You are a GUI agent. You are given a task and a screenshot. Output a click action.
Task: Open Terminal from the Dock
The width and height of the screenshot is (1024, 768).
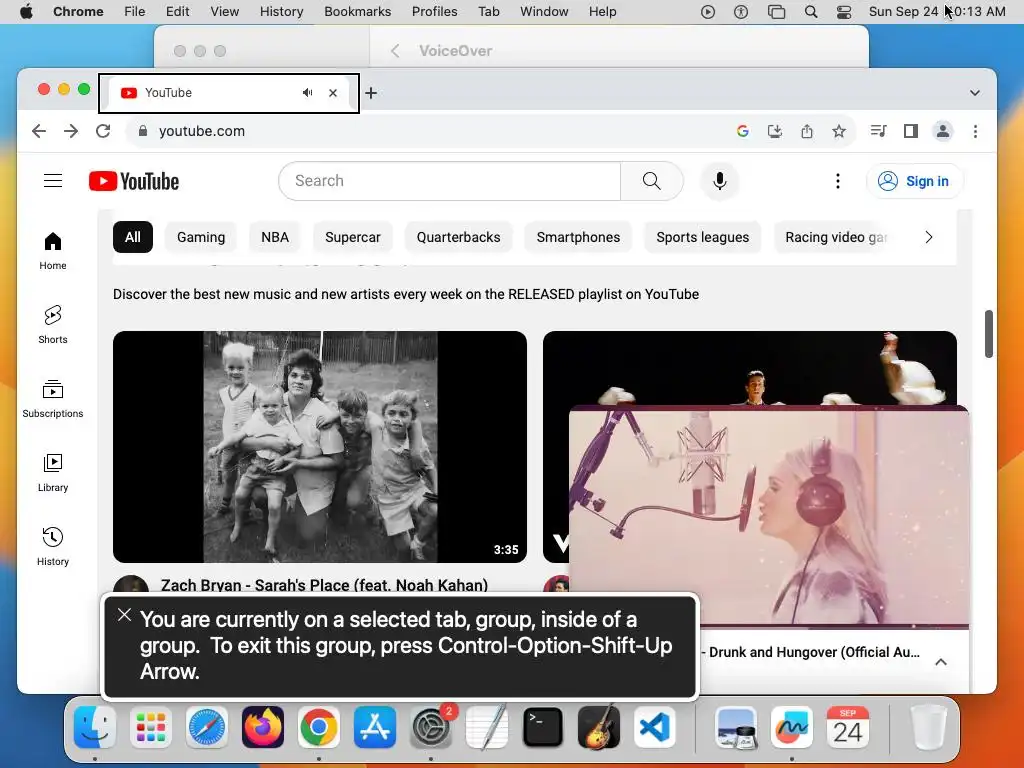point(543,727)
